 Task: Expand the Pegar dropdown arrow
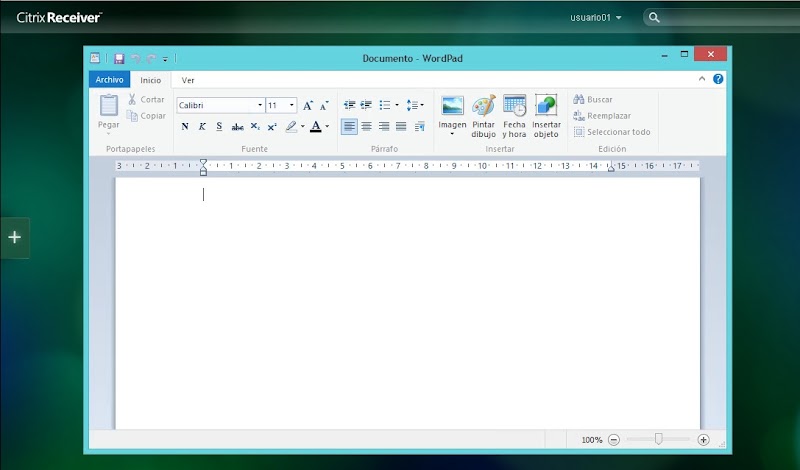(x=109, y=134)
